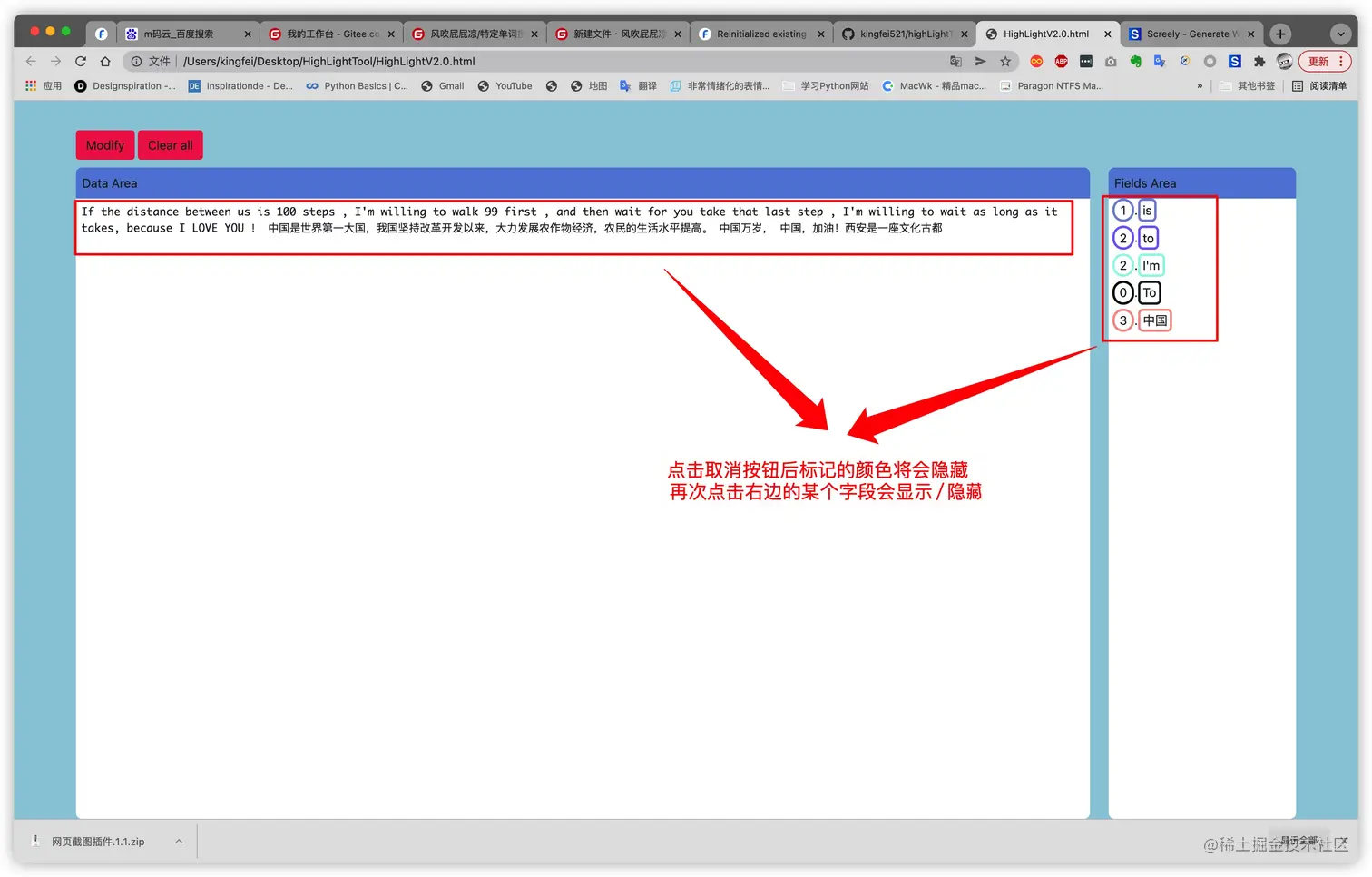This screenshot has width=1372, height=877.
Task: Open the Gmail bookmark
Action: (443, 85)
